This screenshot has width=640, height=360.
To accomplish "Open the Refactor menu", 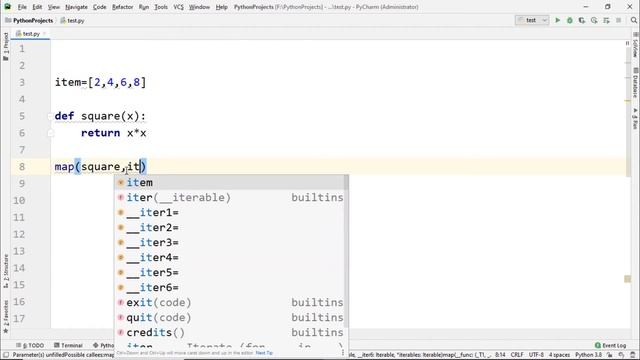I will pyautogui.click(x=122, y=7).
